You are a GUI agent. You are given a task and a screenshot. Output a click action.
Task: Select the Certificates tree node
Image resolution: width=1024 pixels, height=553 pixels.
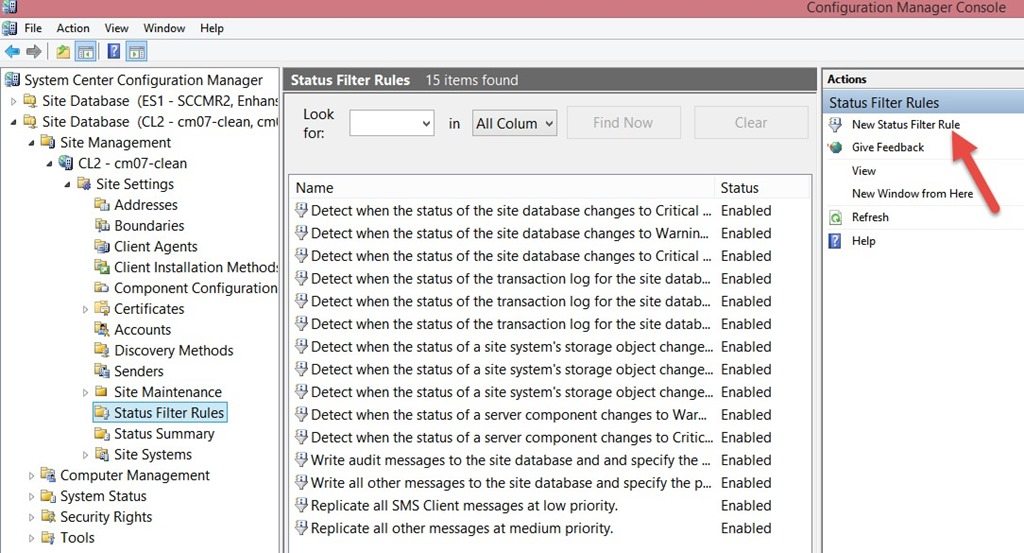point(149,309)
